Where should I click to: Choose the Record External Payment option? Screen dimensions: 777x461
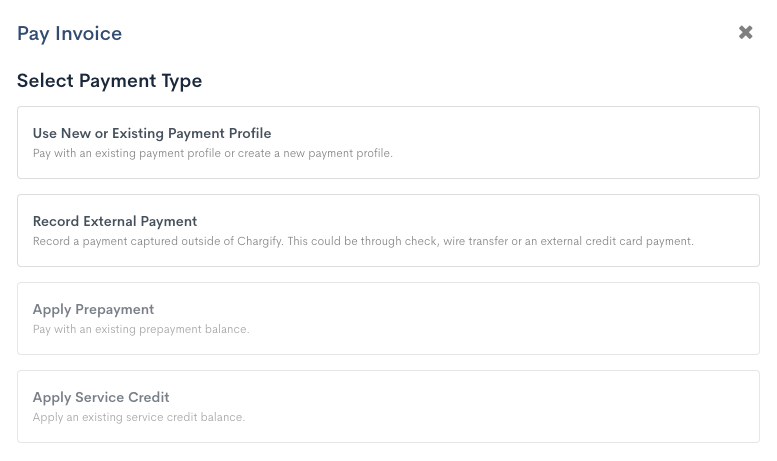pyautogui.click(x=388, y=231)
